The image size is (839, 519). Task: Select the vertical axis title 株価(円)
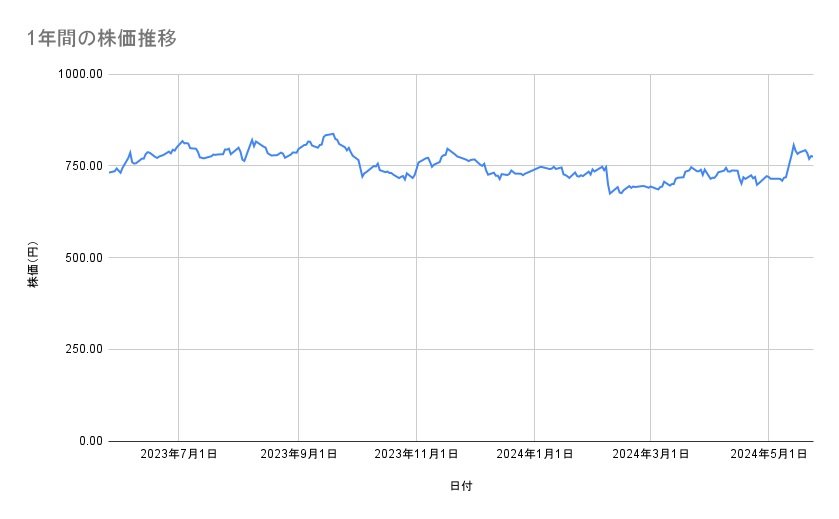pyautogui.click(x=33, y=266)
